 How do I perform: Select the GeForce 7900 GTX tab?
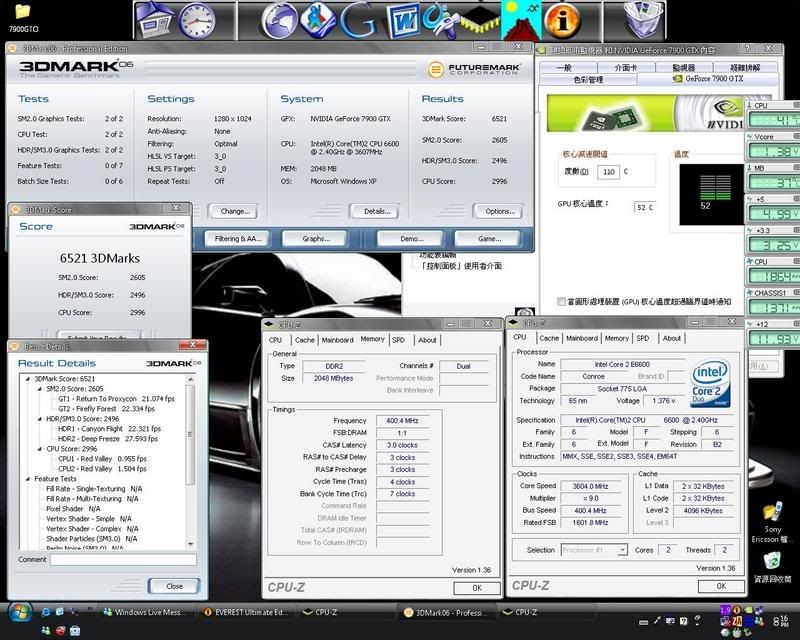coord(708,79)
